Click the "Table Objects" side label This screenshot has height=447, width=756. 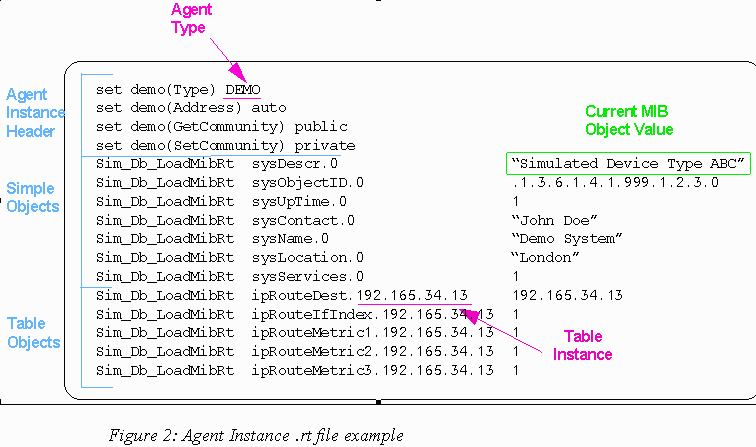pyautogui.click(x=33, y=333)
